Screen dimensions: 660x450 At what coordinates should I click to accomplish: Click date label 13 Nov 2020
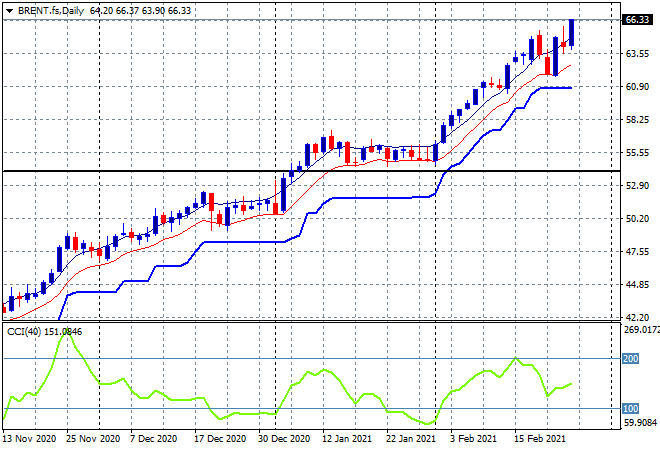point(29,439)
